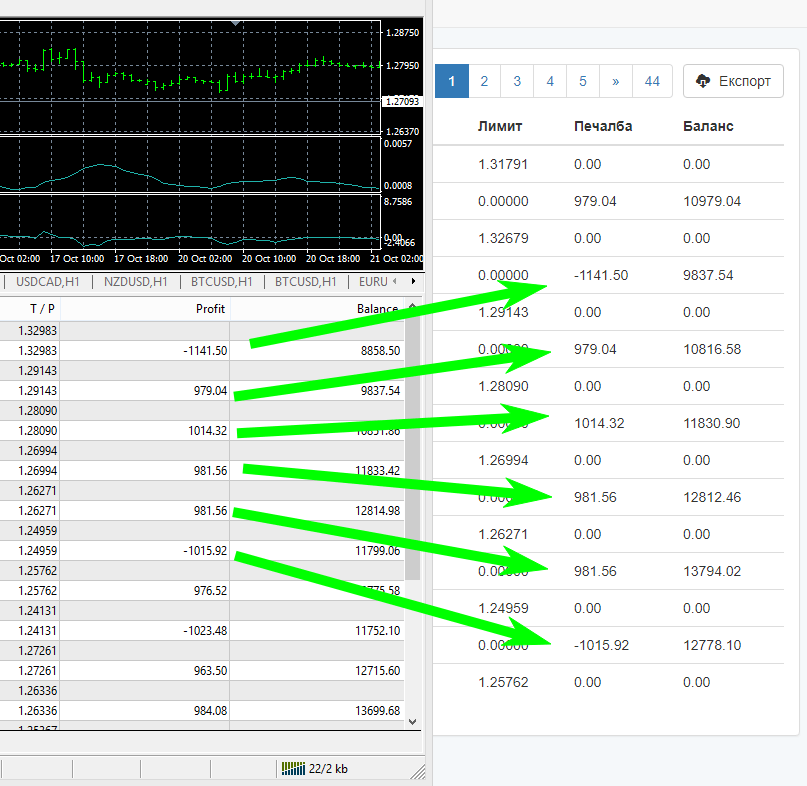Click the T / P column header
Screen dimensions: 807x786
point(43,309)
